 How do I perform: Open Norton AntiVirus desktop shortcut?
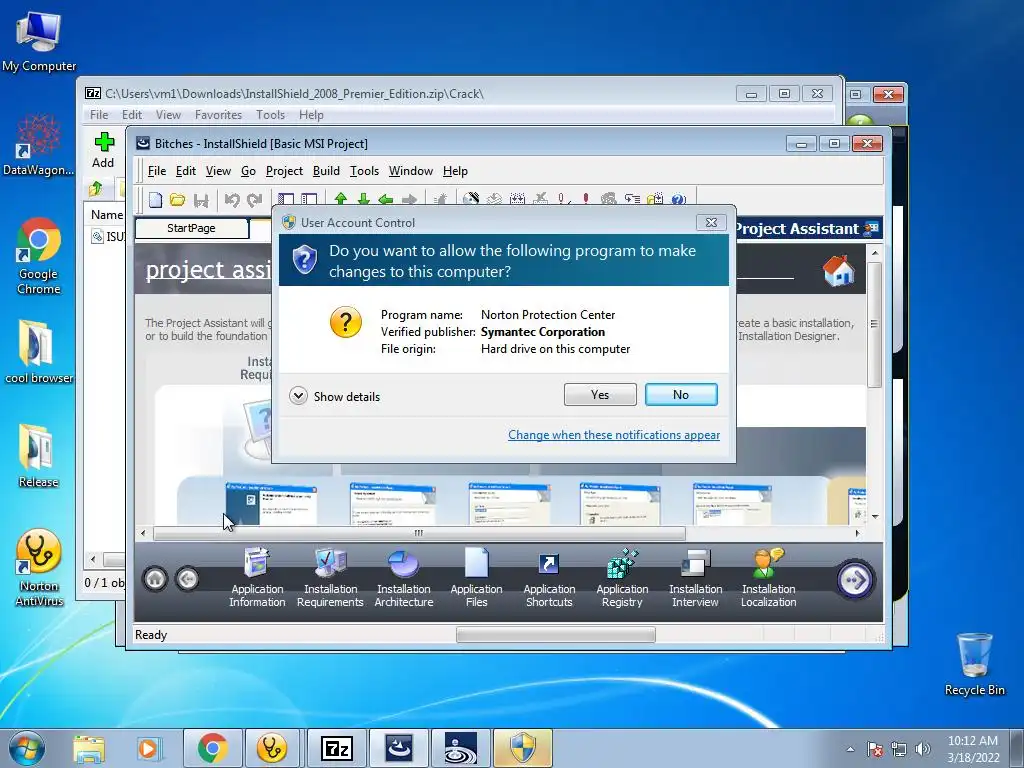39,568
